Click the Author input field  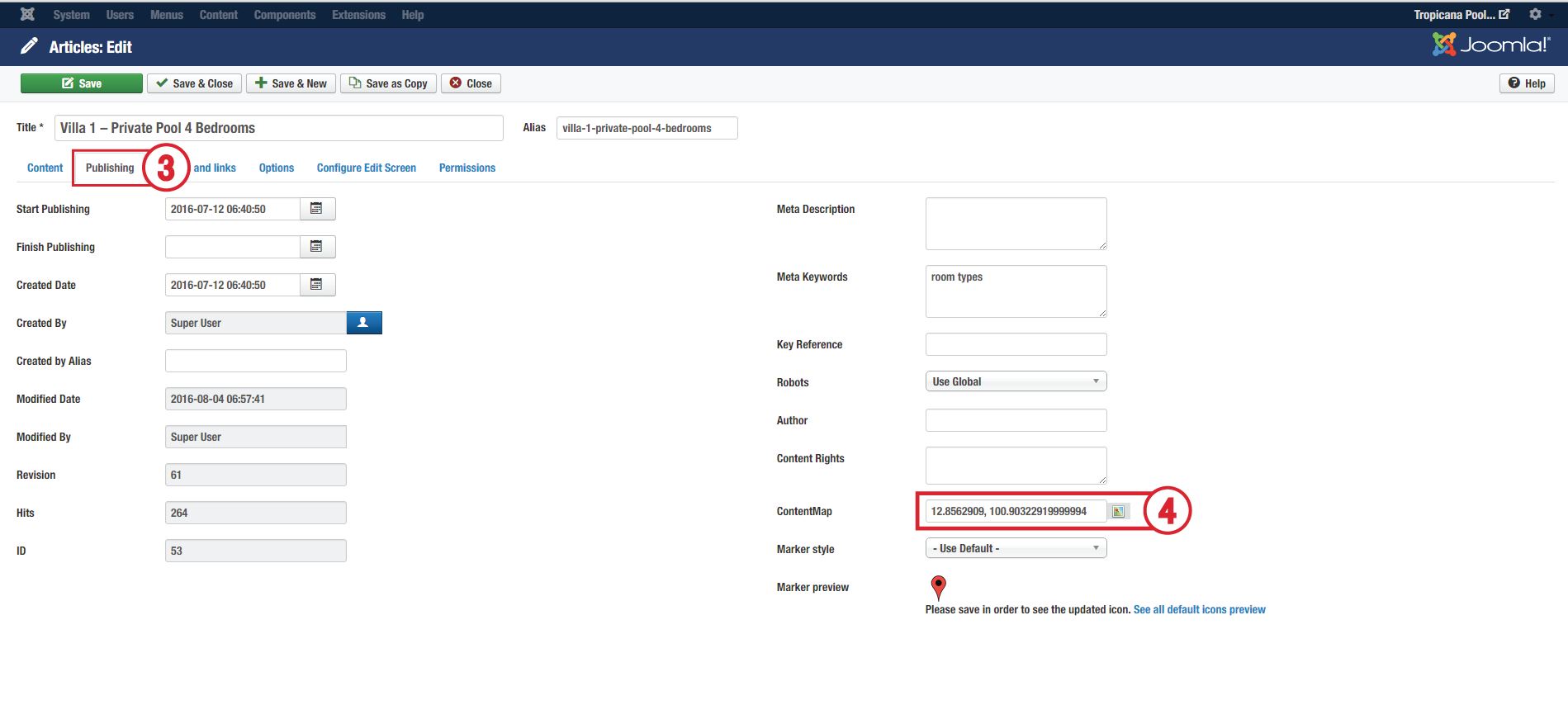click(1016, 420)
